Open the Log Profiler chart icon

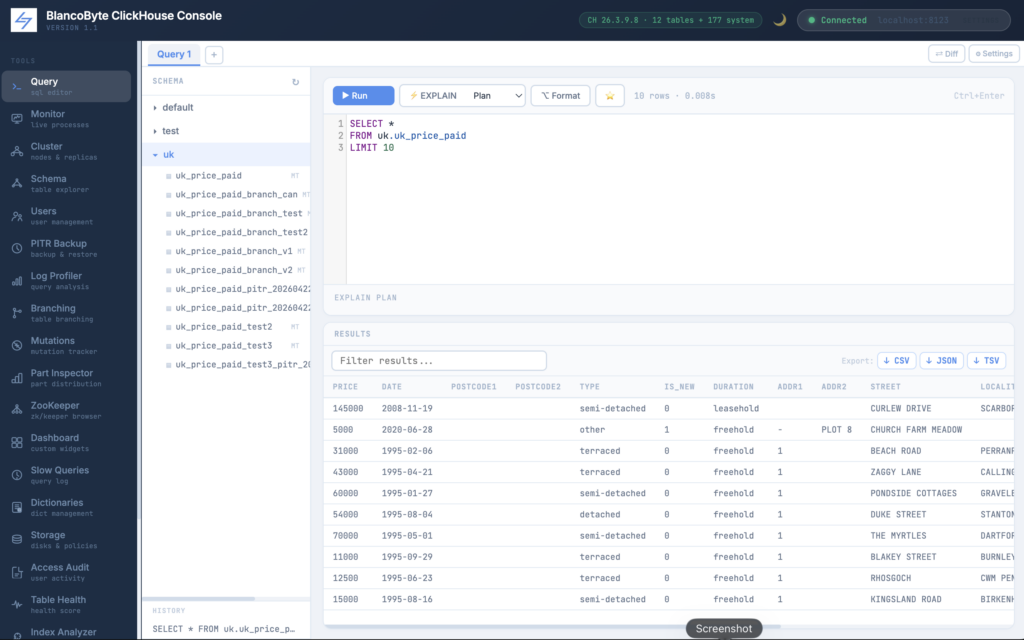pyautogui.click(x=17, y=281)
